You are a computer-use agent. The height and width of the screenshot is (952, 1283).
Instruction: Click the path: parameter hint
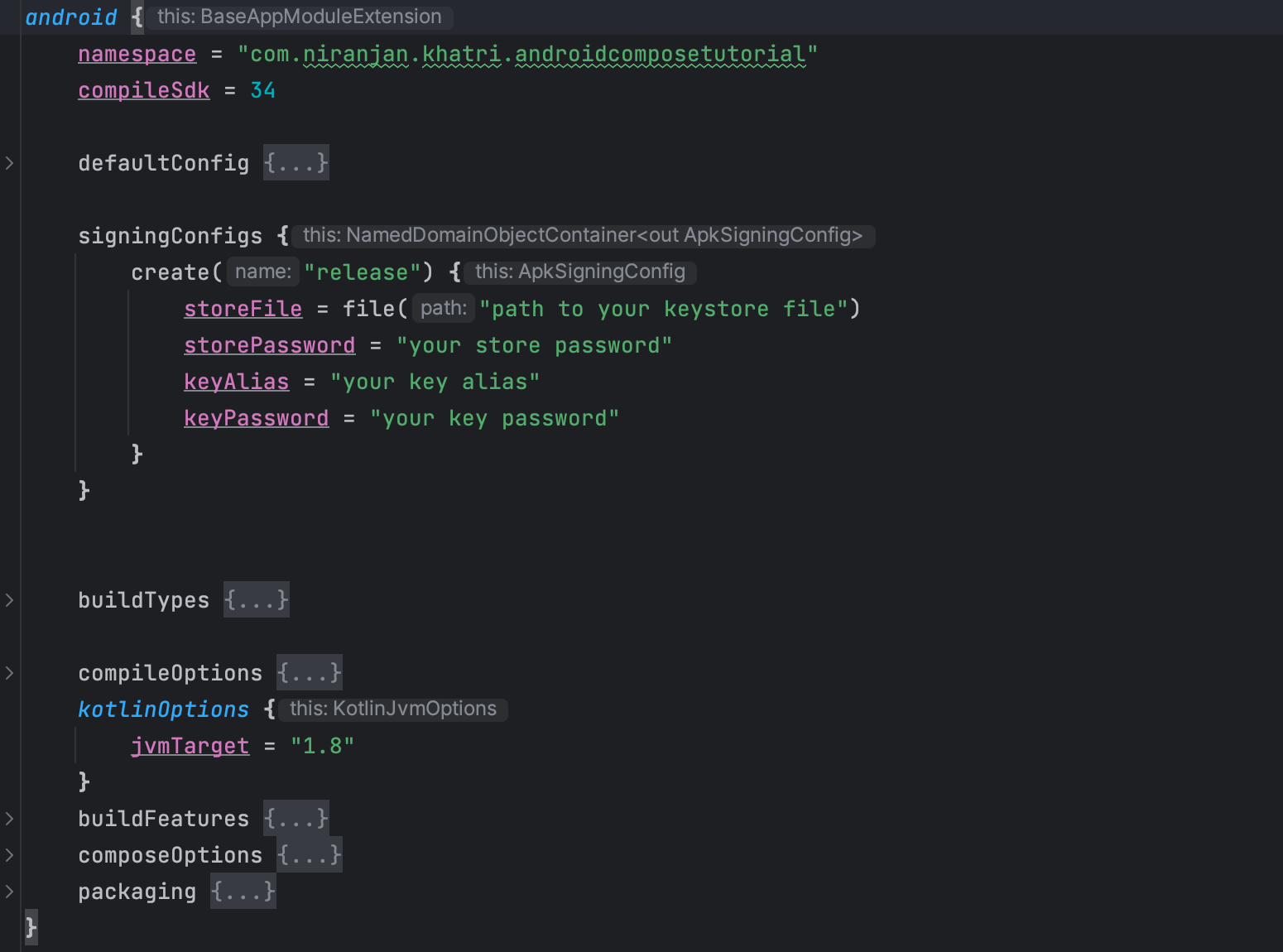coord(444,308)
